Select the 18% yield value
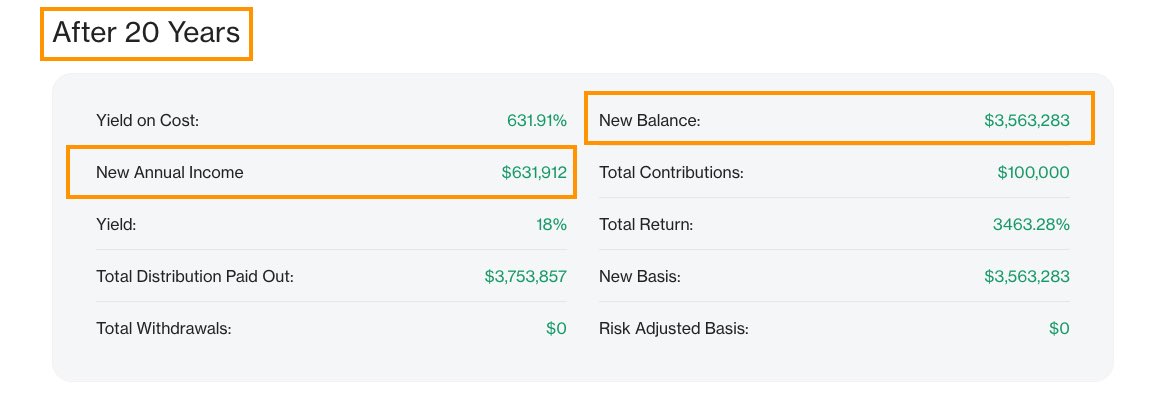Screen dimensions: 1167x416 (x=551, y=225)
